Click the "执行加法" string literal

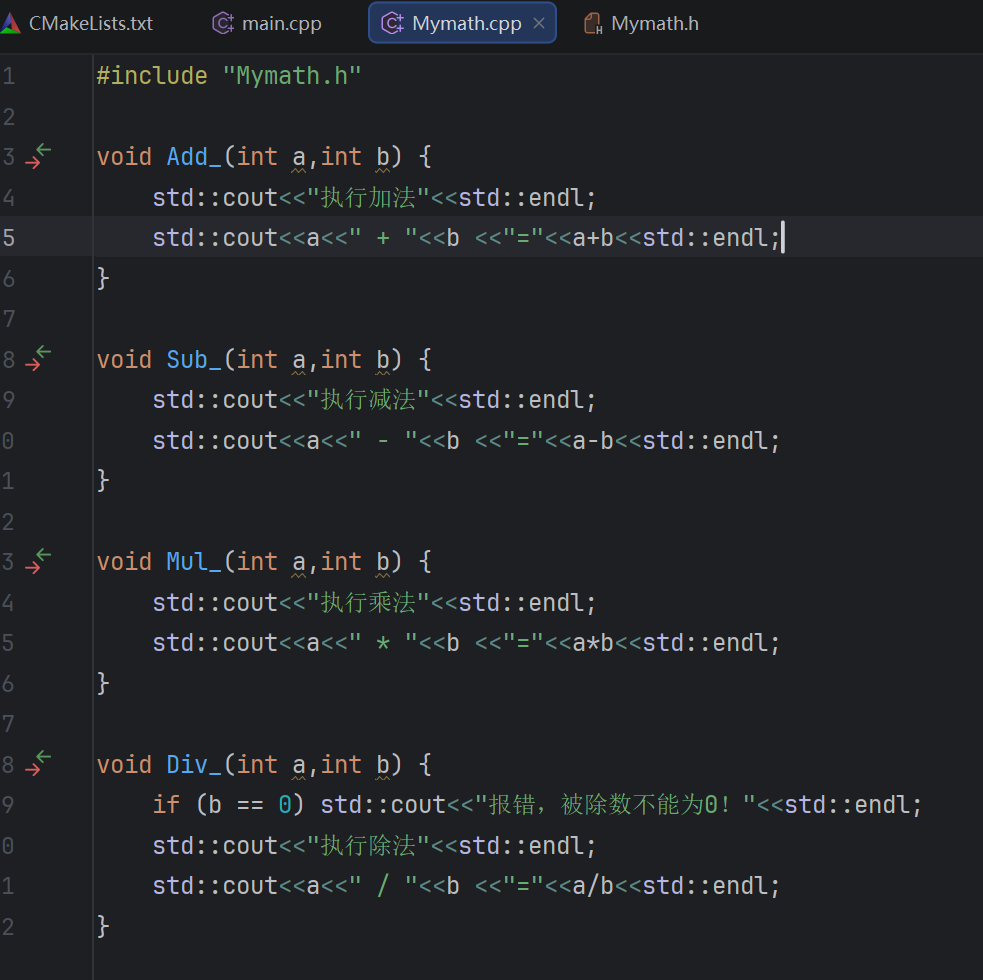tap(369, 198)
